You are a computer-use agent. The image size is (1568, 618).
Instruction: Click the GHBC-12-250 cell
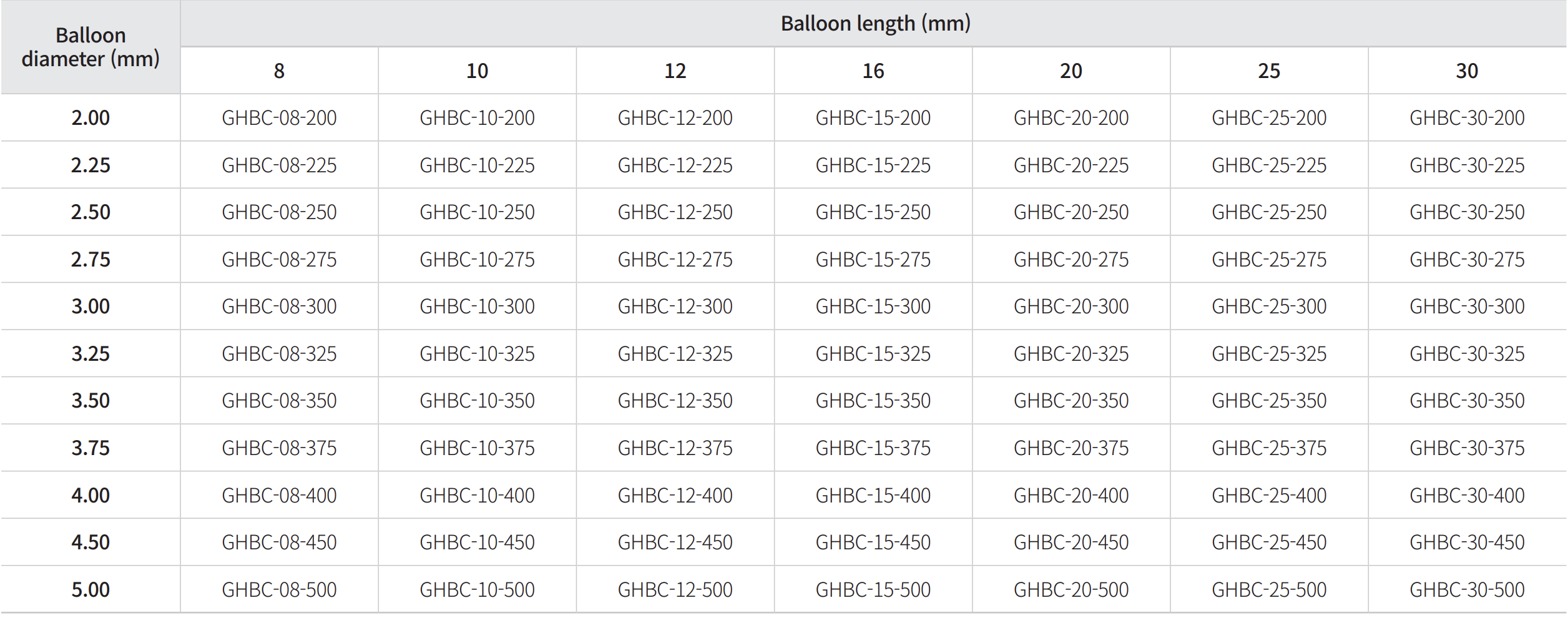[675, 212]
